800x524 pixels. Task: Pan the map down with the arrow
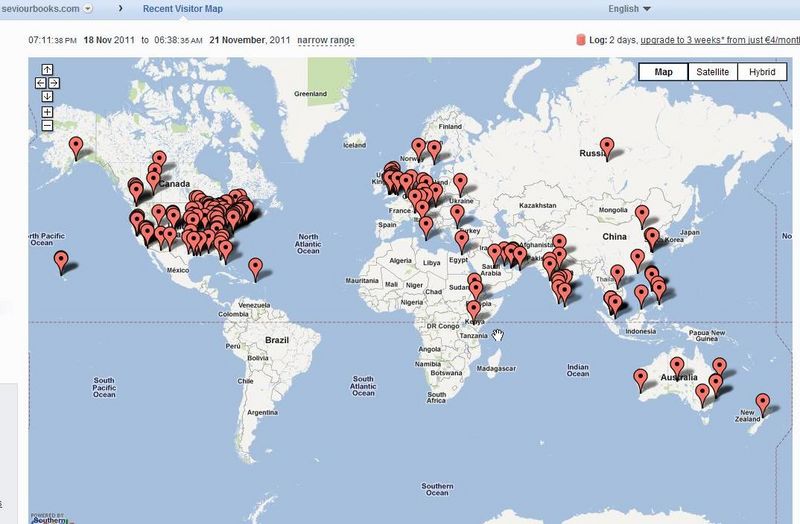click(47, 96)
